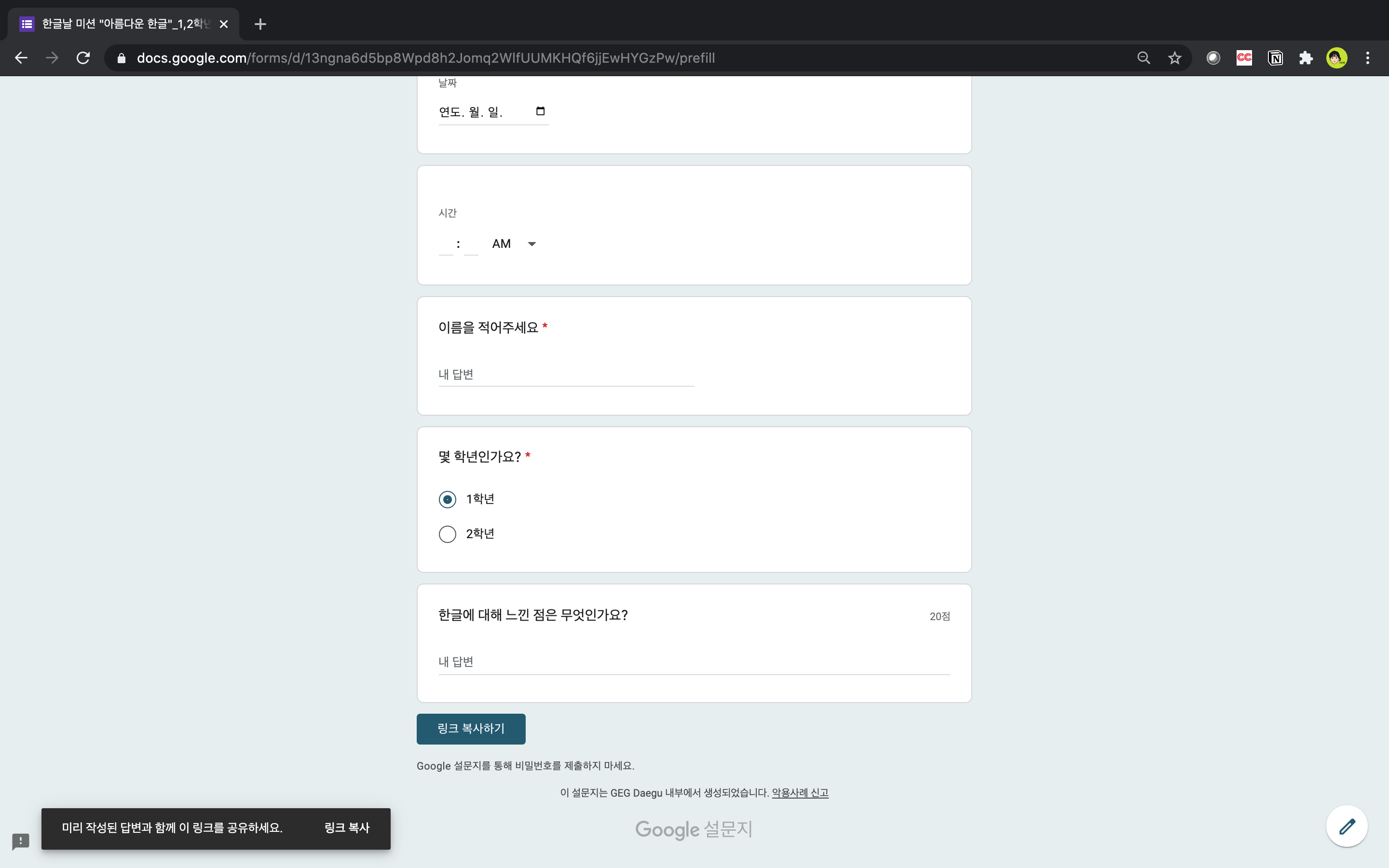Click the 링크 복사하기 button
Viewport: 1389px width, 868px height.
pyautogui.click(x=471, y=729)
